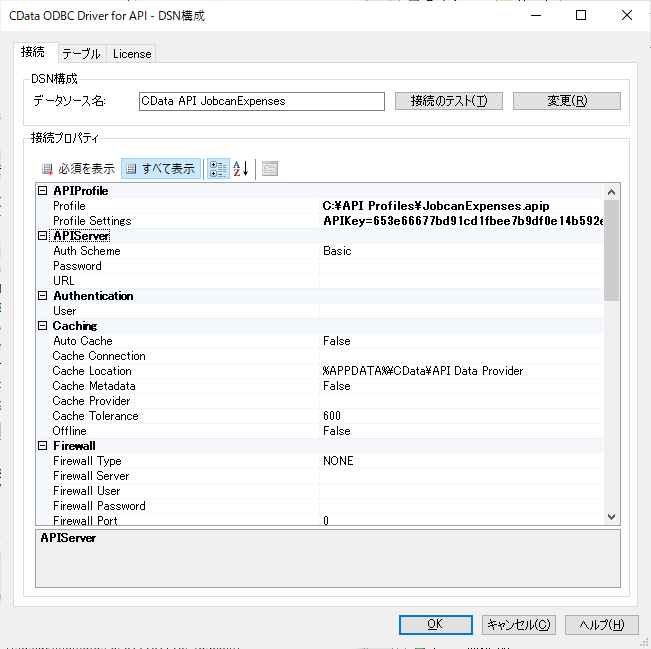Collapse the APIServer category
Screen dimensions: 651x649
click(x=42, y=235)
